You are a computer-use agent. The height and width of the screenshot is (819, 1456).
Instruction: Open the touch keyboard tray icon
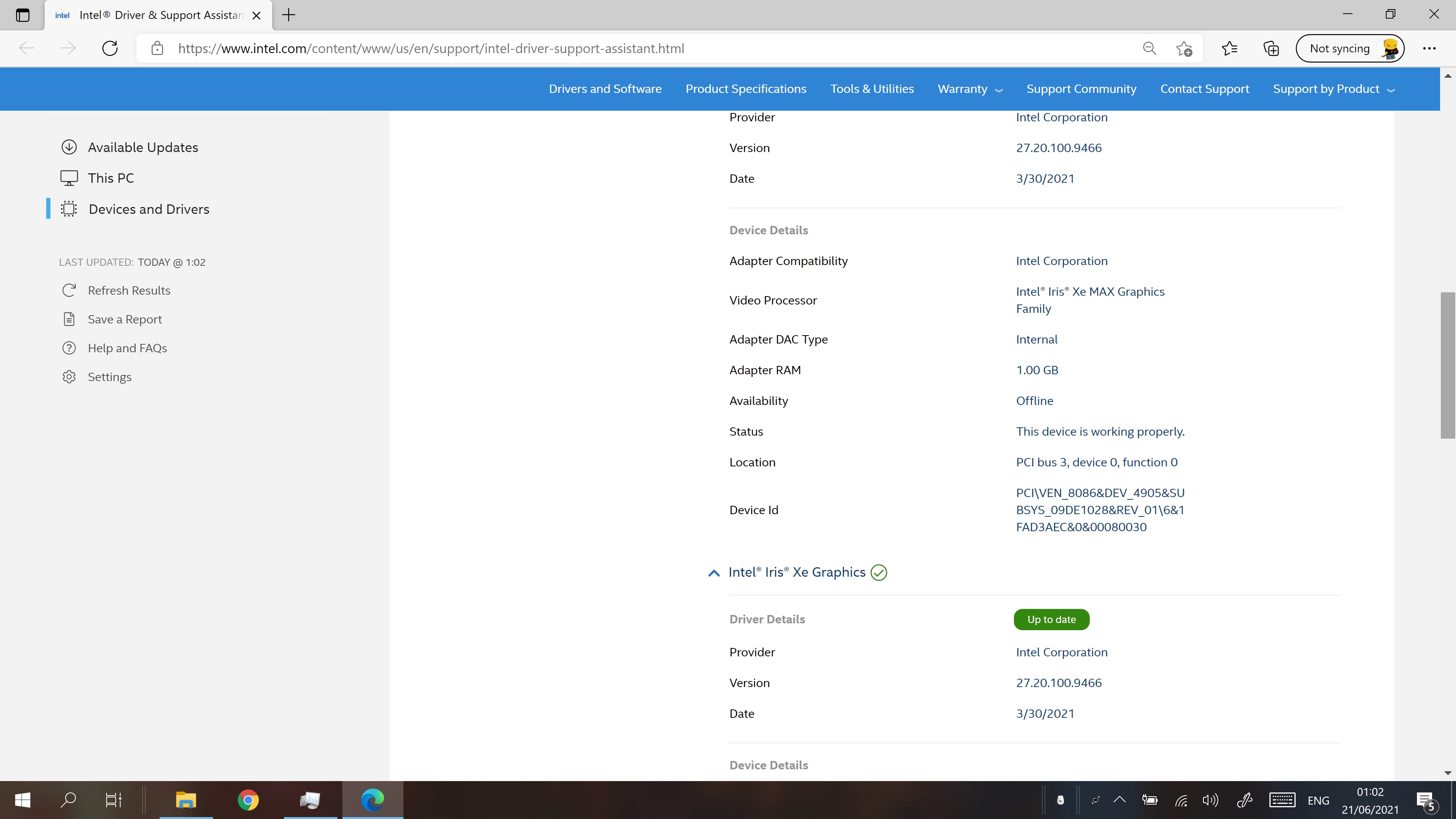pyautogui.click(x=1282, y=800)
